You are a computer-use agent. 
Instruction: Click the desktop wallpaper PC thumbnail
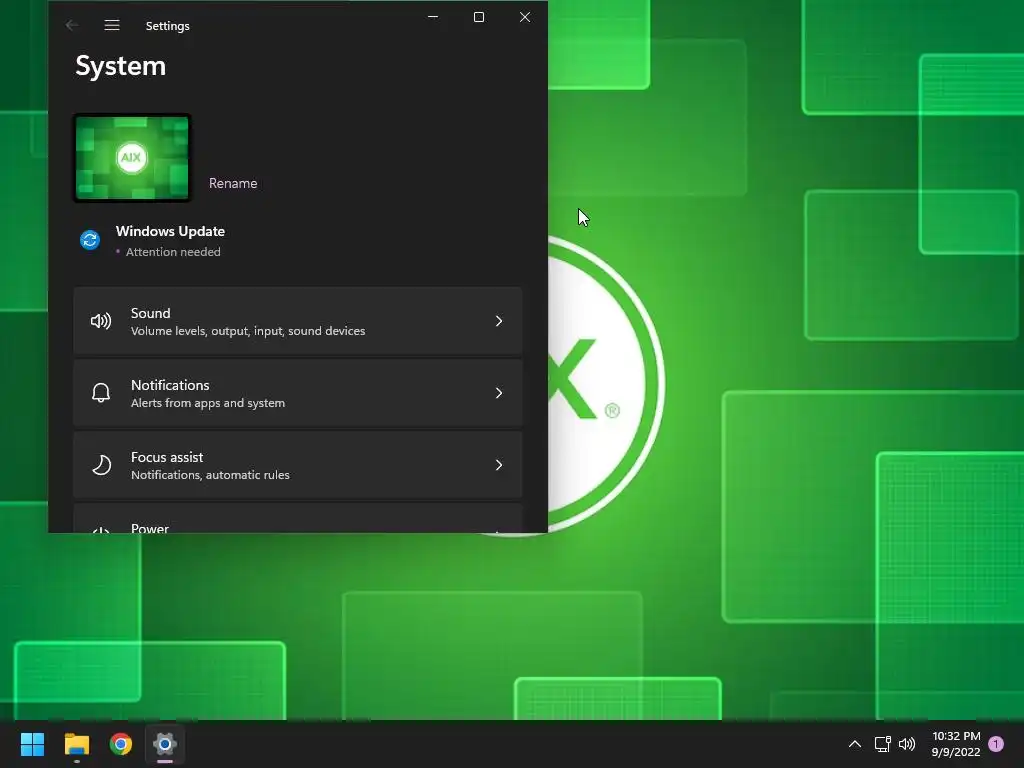[132, 157]
